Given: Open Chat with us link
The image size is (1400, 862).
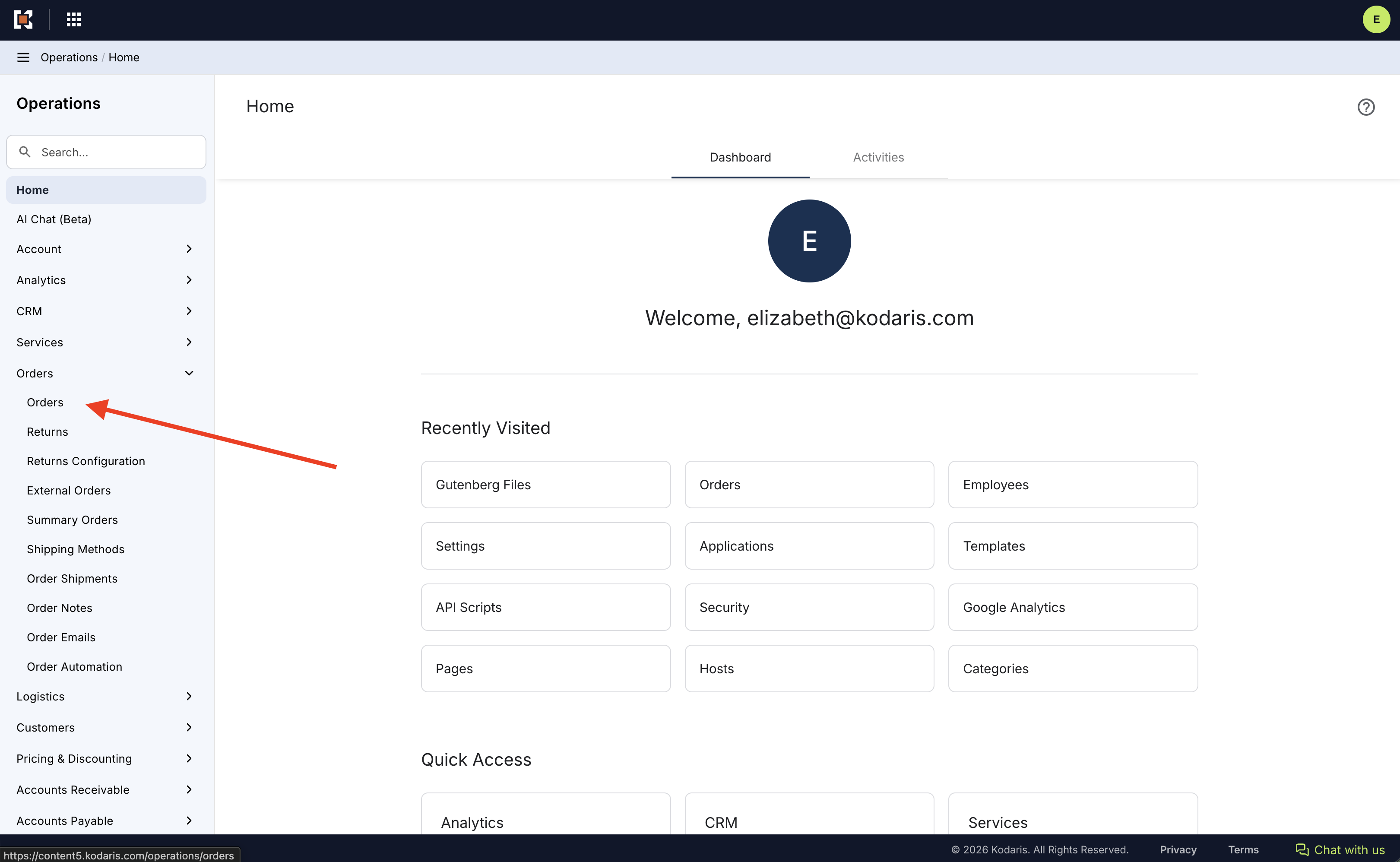Looking at the screenshot, I should click(1340, 850).
